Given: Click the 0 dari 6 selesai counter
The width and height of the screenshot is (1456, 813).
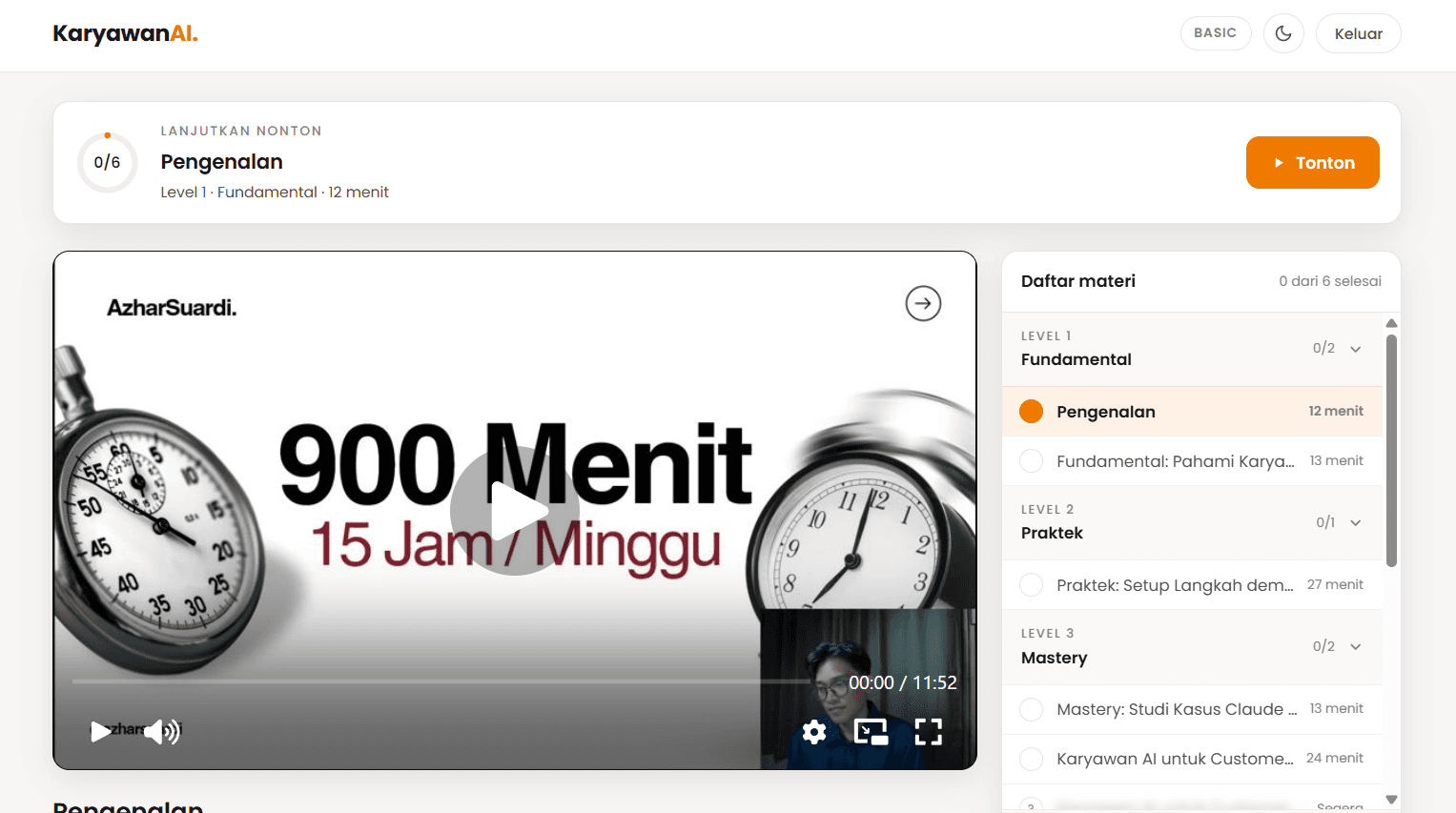Looking at the screenshot, I should tap(1330, 281).
